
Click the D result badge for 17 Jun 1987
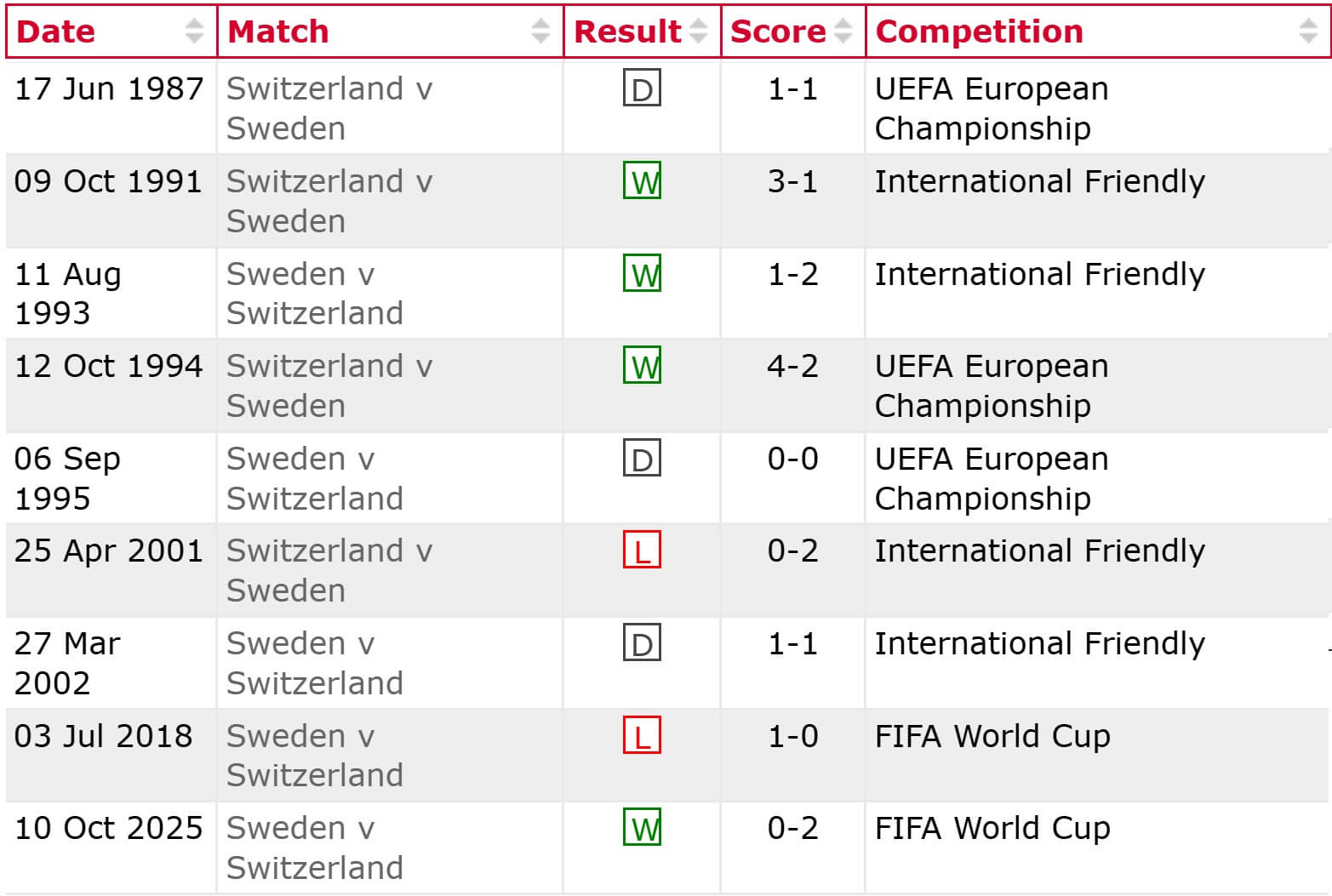tap(643, 88)
